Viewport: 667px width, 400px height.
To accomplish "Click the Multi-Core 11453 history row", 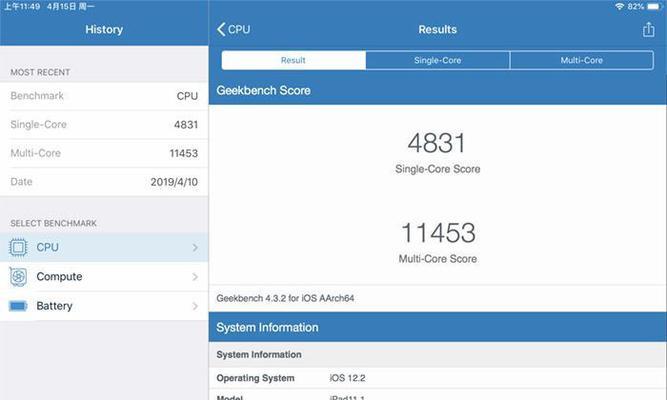I will (x=104, y=153).
